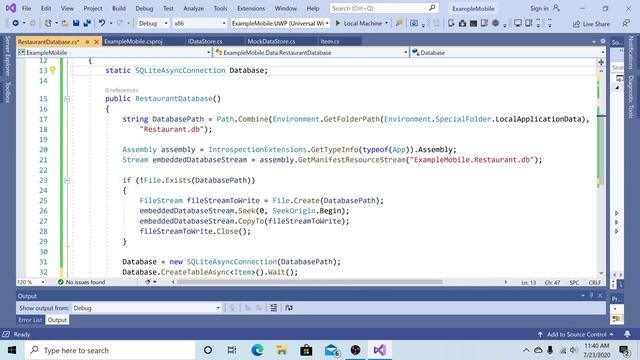Screen dimensions: 640x360
Task: Select the Output tab at the bottom
Action: [57, 320]
